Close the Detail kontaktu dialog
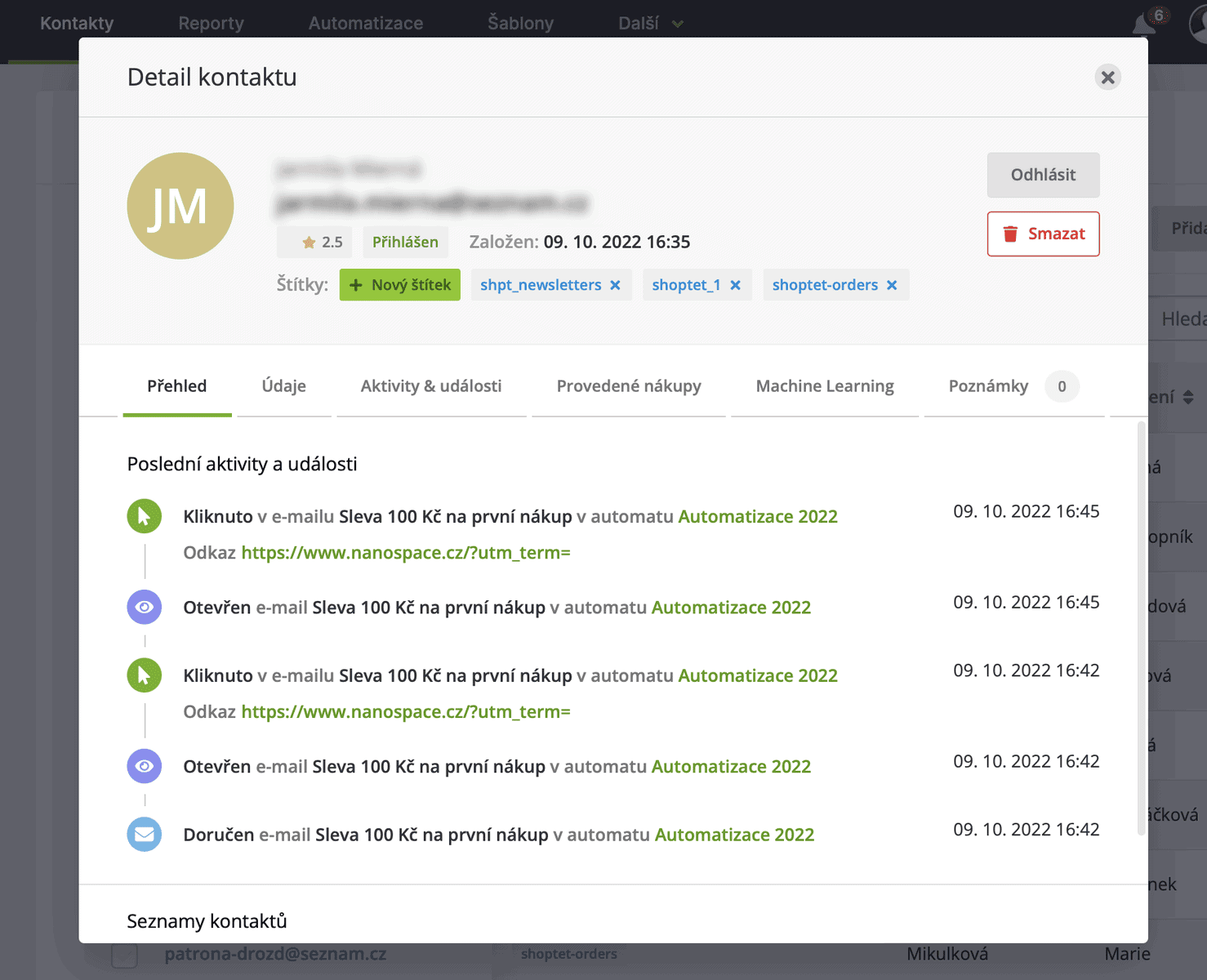Screen dimensions: 1207x980 (1107, 78)
